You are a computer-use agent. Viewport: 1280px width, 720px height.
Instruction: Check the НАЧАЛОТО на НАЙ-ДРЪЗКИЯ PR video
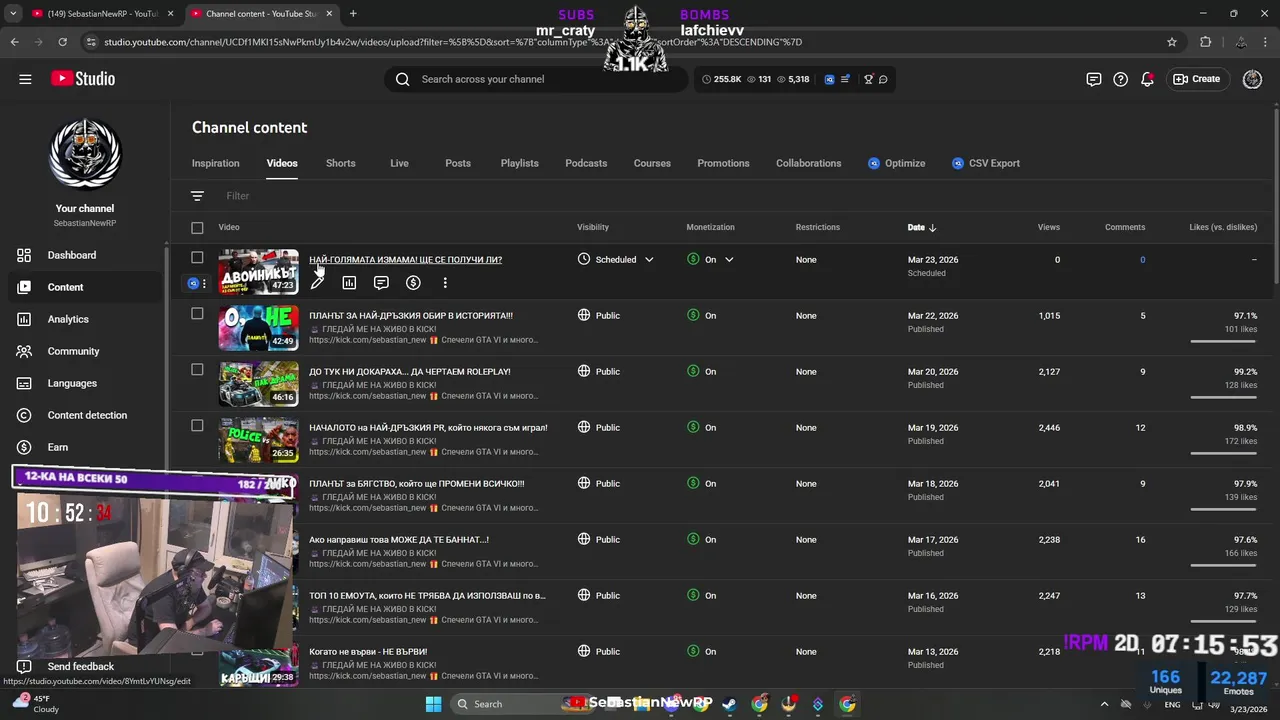[x=197, y=426]
